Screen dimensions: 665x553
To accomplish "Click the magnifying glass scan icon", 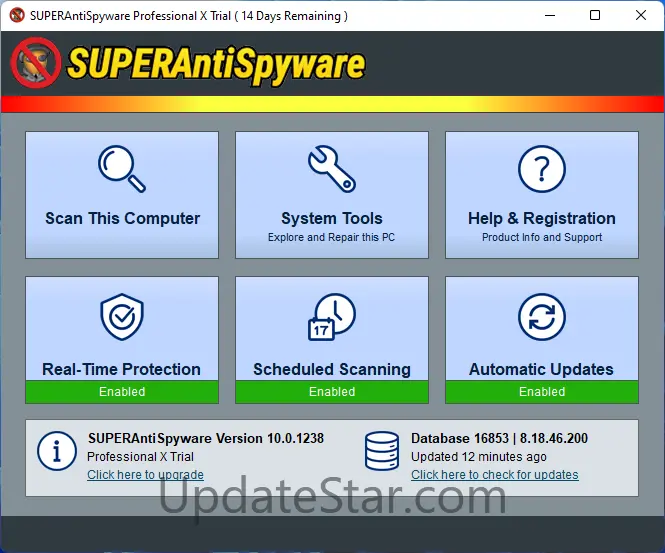I will click(122, 169).
